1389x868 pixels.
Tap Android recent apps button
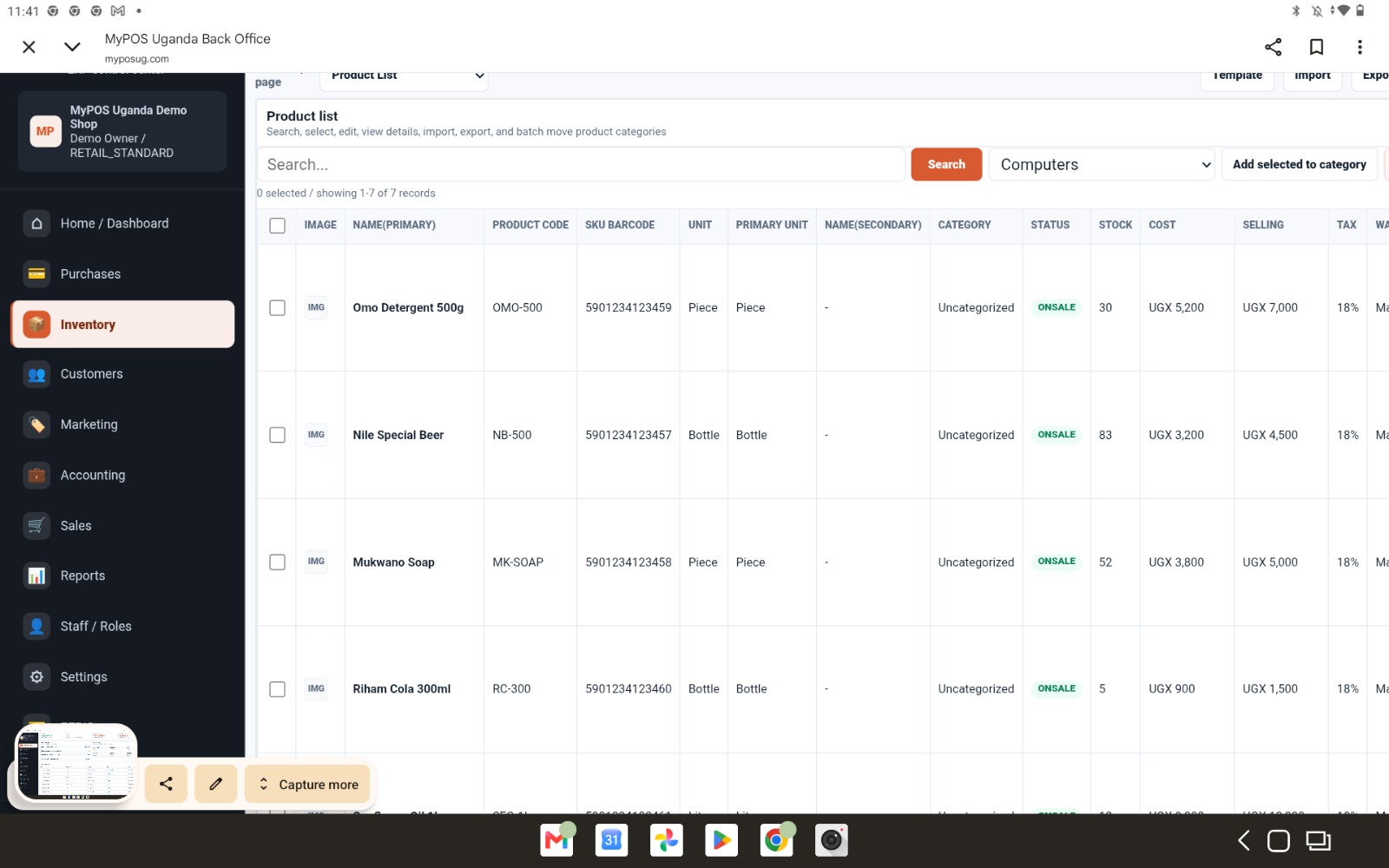pos(1318,840)
